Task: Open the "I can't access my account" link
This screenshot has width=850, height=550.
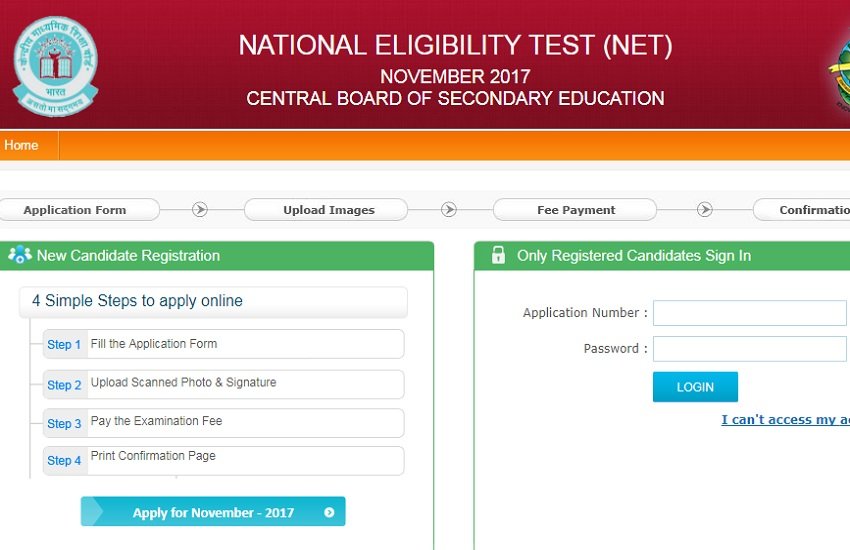Action: pyautogui.click(x=785, y=420)
